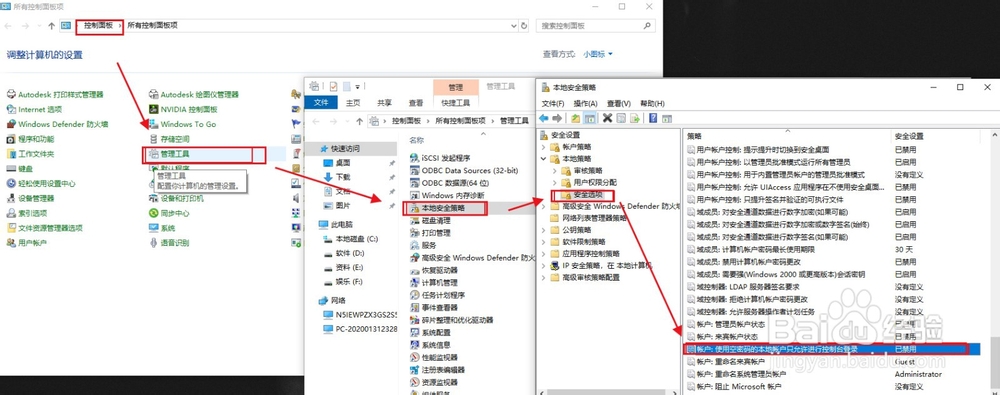Click the Export list icon in Local Security Policy toolbar

pos(635,118)
